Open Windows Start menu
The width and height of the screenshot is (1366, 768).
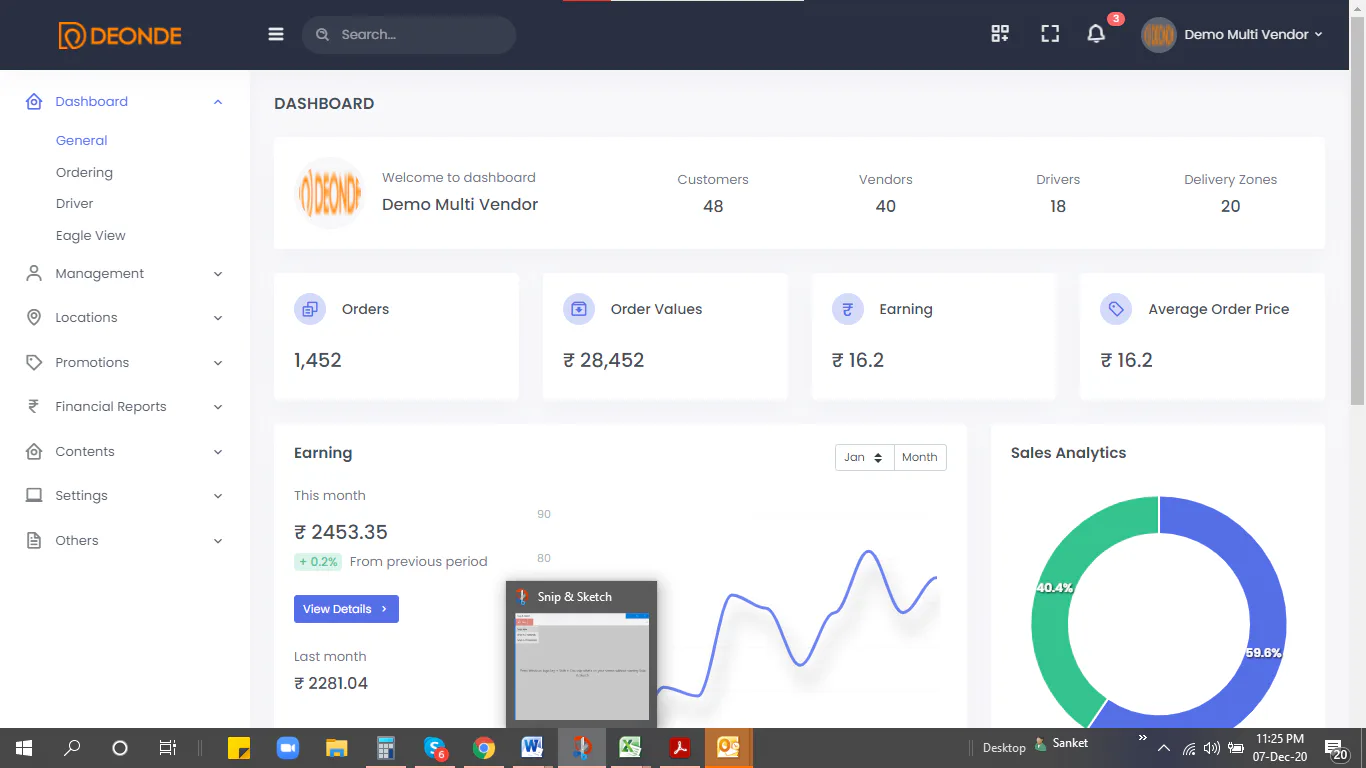pyautogui.click(x=24, y=748)
